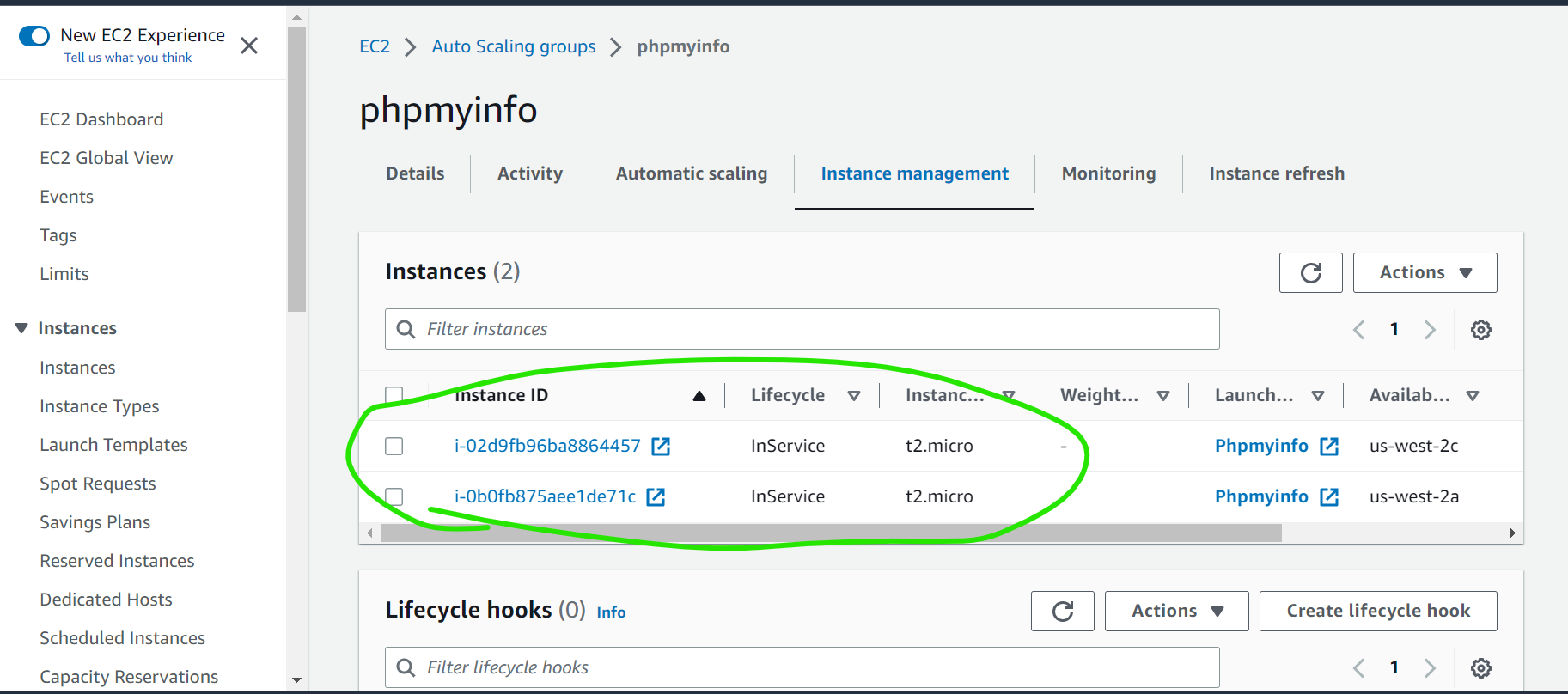The width and height of the screenshot is (1568, 694).
Task: Refresh the Instances list
Action: (1310, 272)
